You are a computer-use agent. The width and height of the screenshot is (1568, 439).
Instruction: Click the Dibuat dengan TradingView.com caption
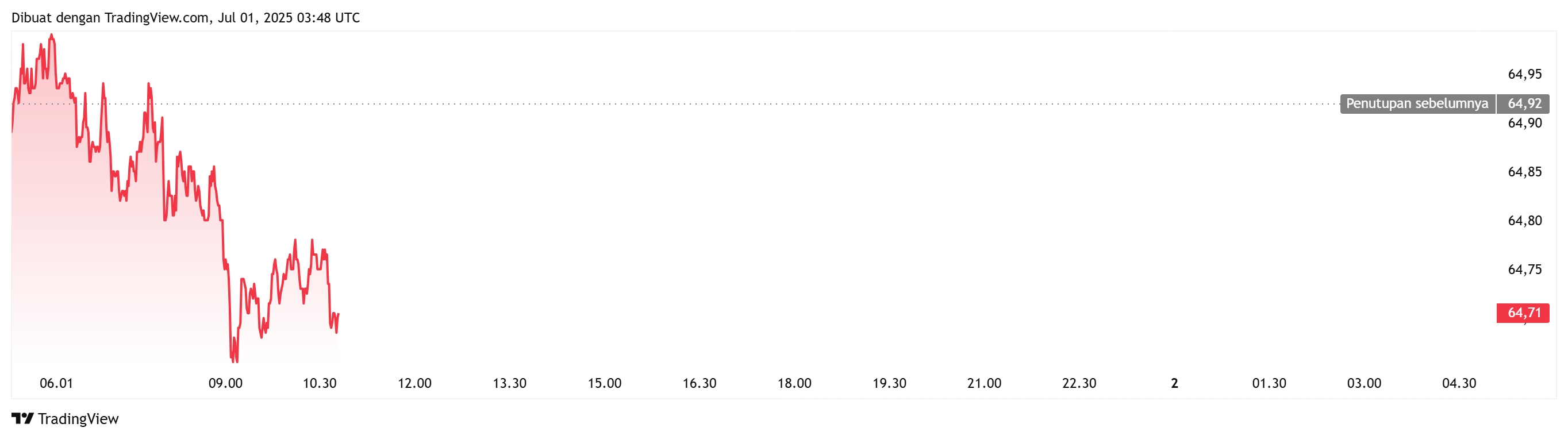coord(186,18)
